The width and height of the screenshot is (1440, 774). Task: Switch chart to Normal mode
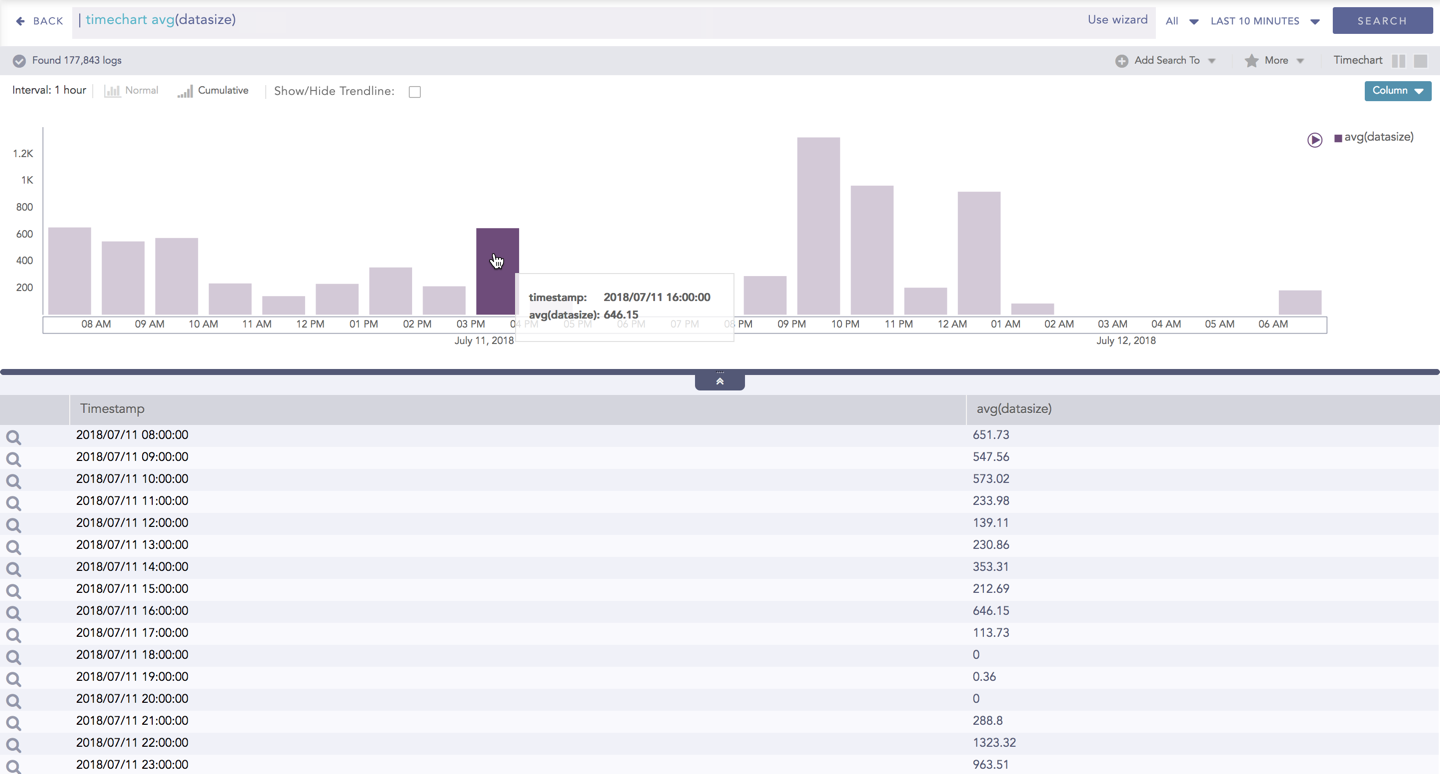tap(131, 91)
